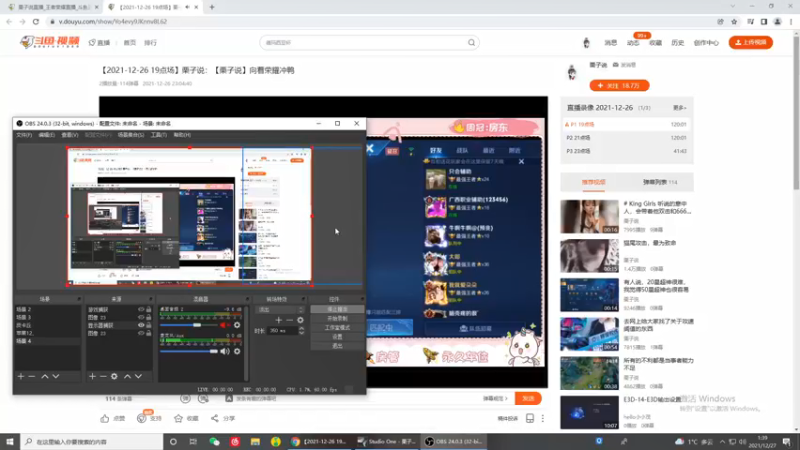This screenshot has width=800, height=450.
Task: Open 创作中心 link in Douyu header
Action: click(706, 43)
